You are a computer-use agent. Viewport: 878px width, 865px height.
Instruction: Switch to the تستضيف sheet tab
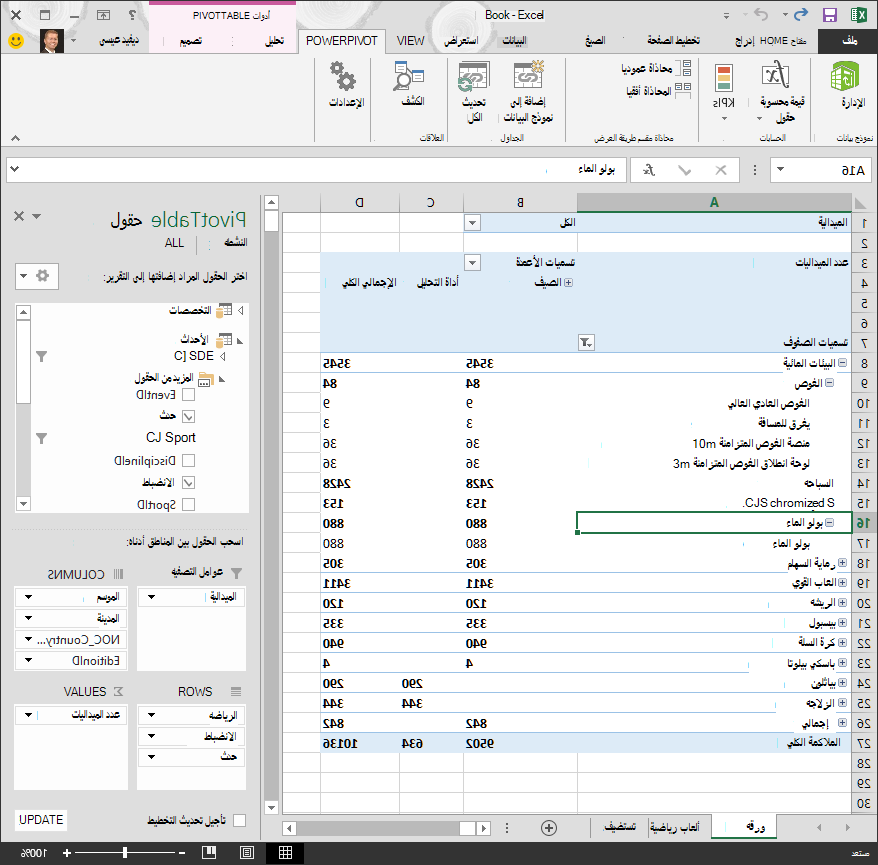click(620, 827)
